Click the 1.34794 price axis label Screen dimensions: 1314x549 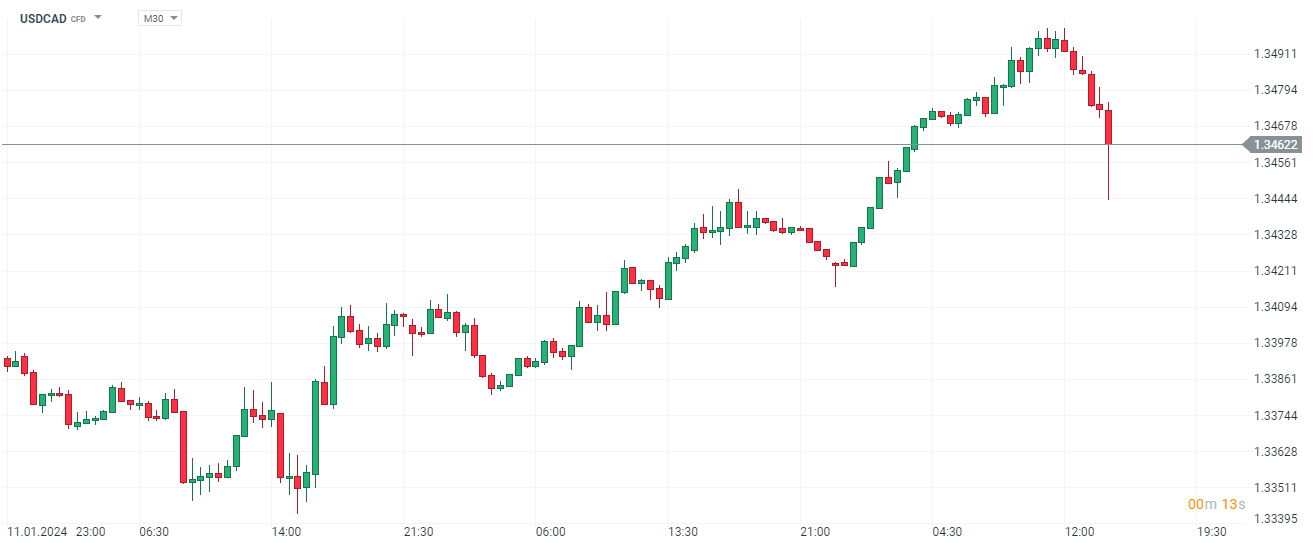1274,90
